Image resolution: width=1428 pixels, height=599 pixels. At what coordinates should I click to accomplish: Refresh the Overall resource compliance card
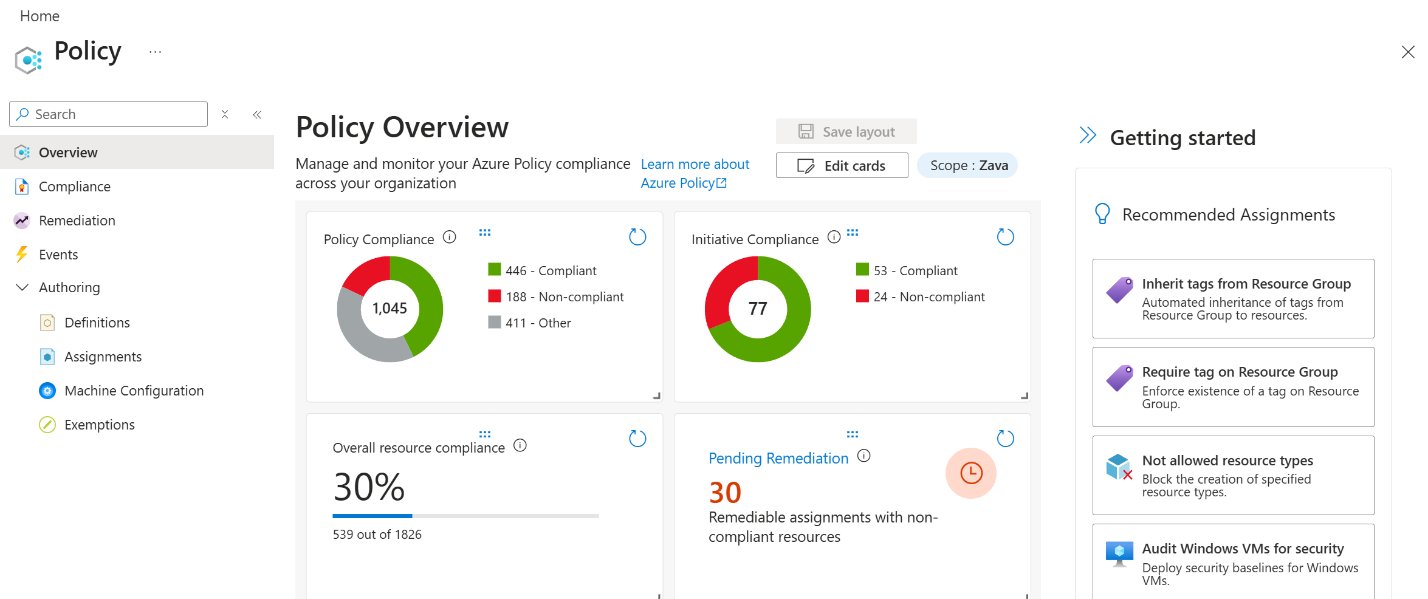coord(637,438)
